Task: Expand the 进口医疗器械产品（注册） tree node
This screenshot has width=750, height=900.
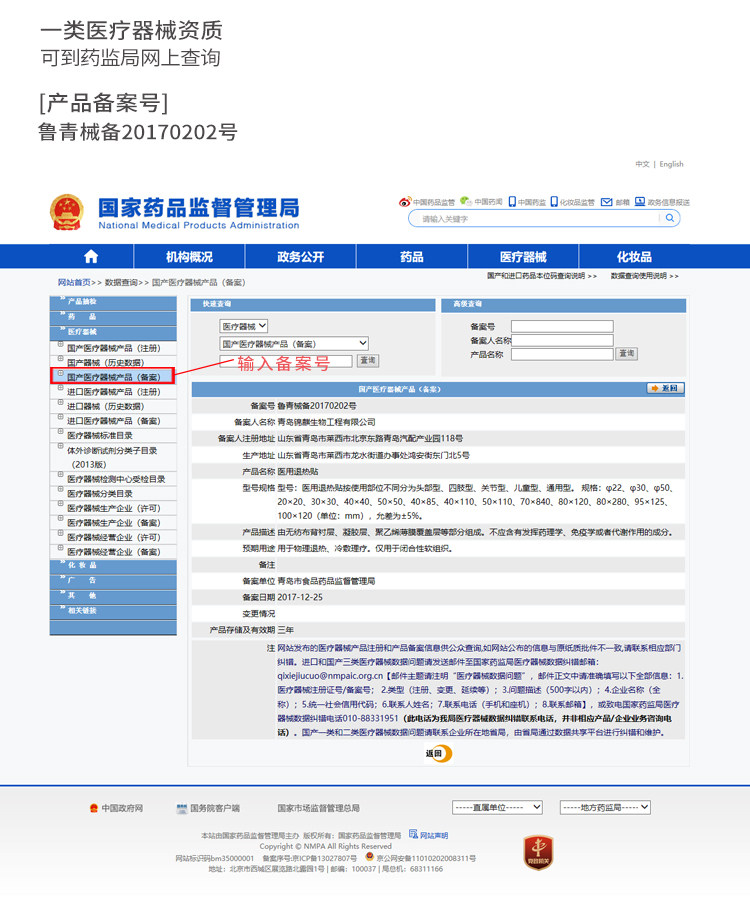Action: pos(60,388)
